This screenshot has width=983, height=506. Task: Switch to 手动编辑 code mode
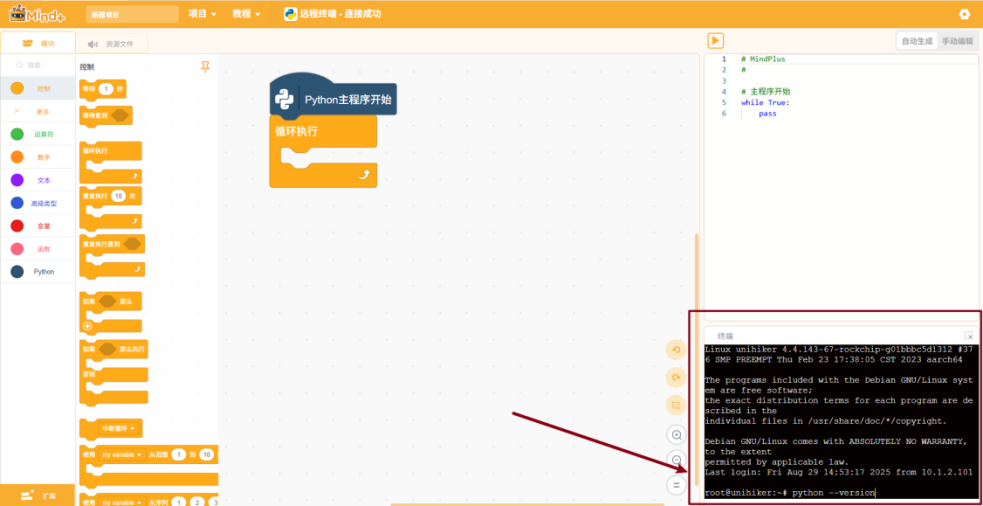[957, 41]
